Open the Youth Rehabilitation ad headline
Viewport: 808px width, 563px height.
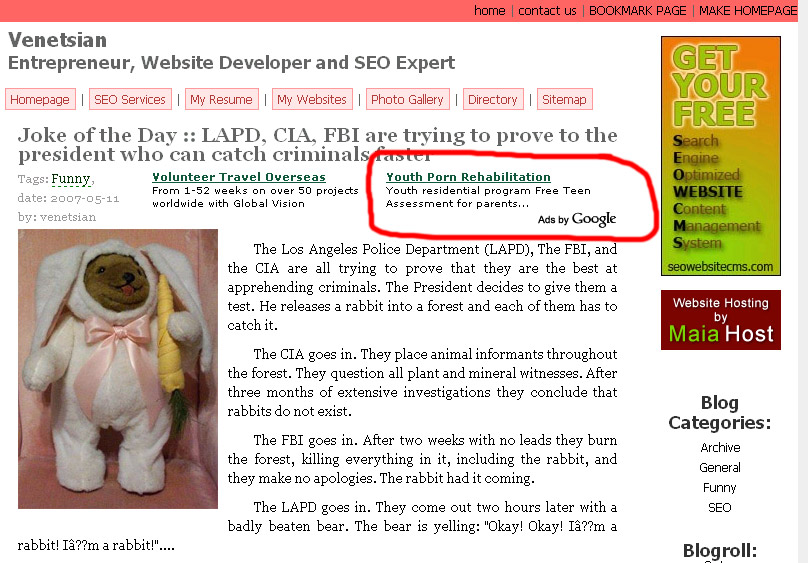tap(468, 177)
